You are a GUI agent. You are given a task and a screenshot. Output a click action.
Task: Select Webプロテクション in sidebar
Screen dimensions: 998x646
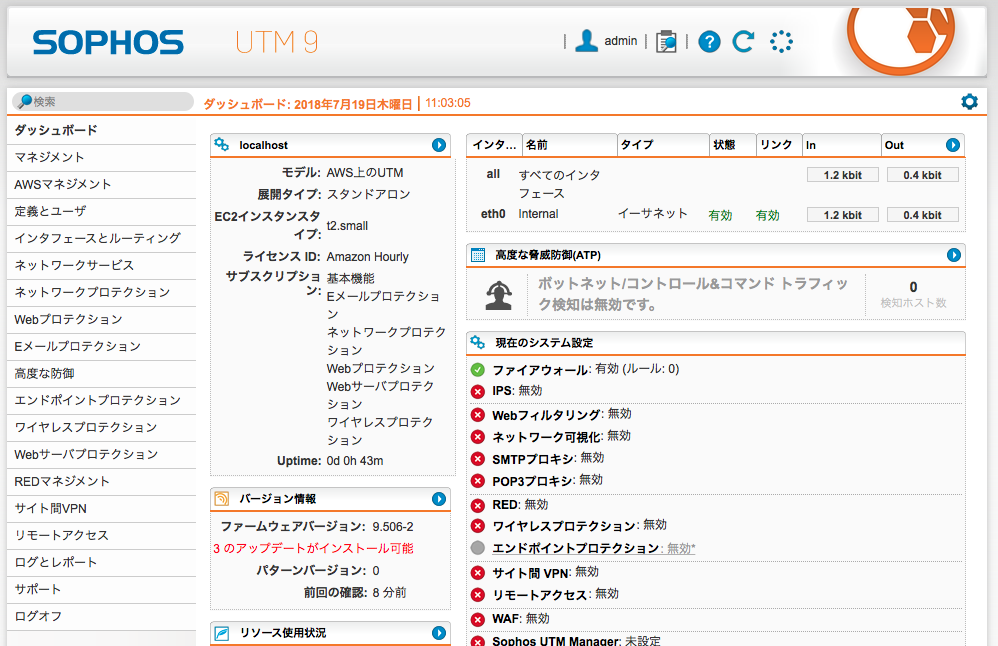tap(68, 319)
